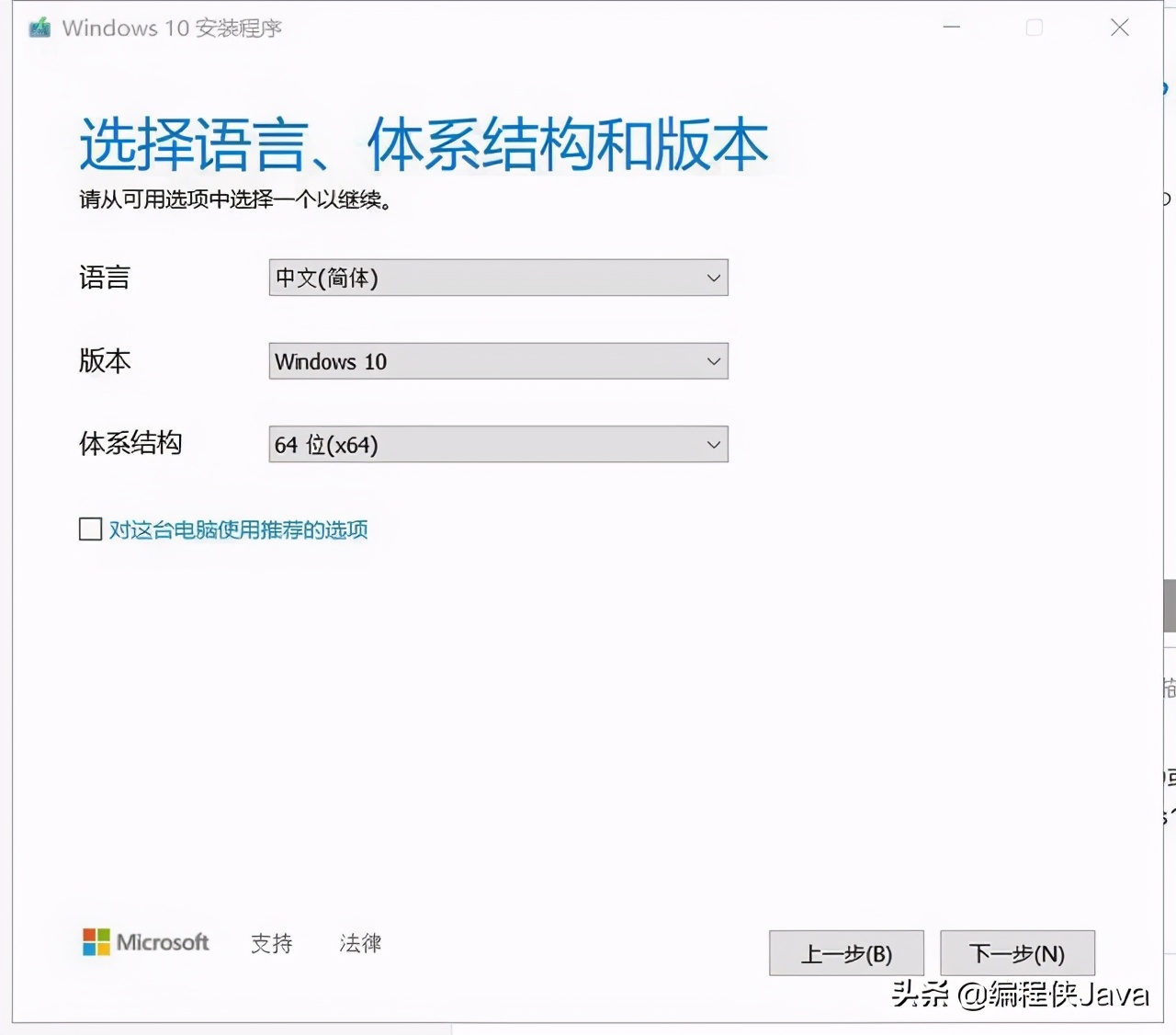Open the 法律 link
Screen dimensions: 1176x1035
(359, 943)
